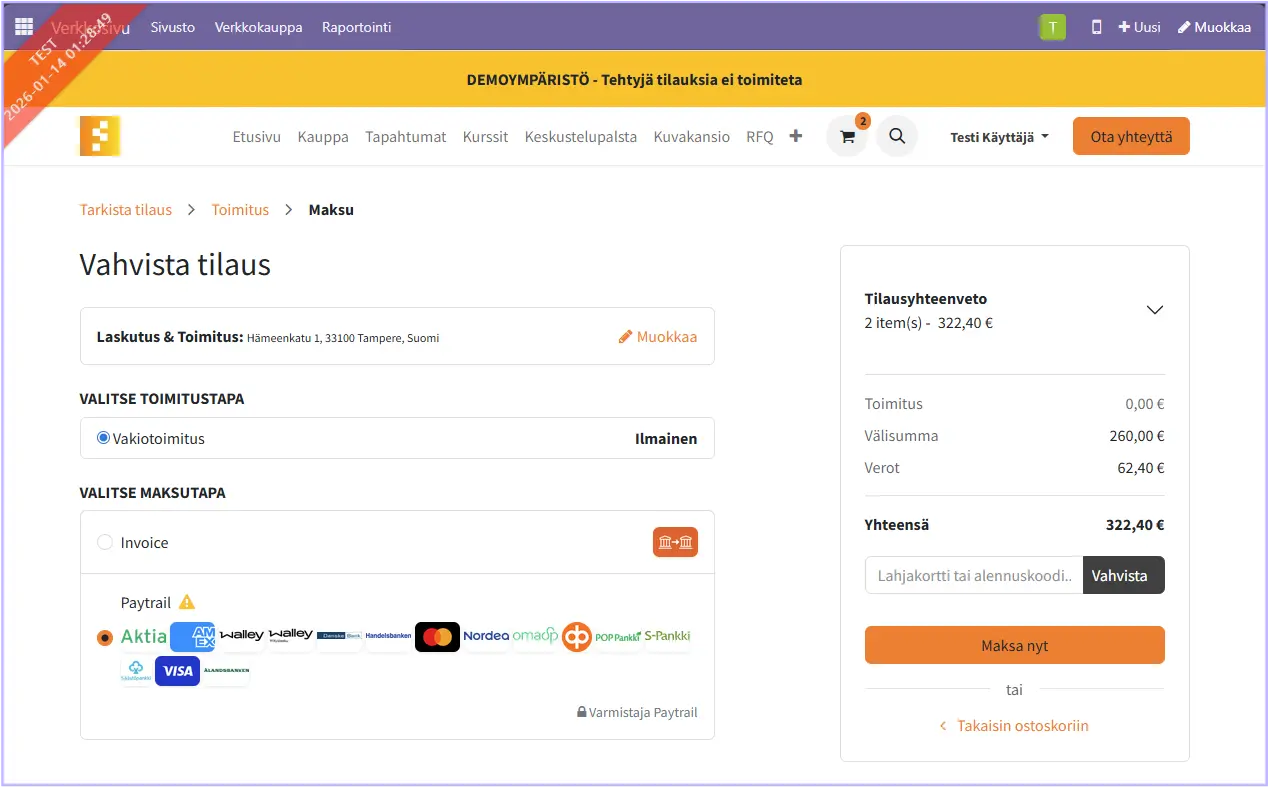The width and height of the screenshot is (1268, 787).
Task: Go to Kauppa in the navigation
Action: (323, 137)
